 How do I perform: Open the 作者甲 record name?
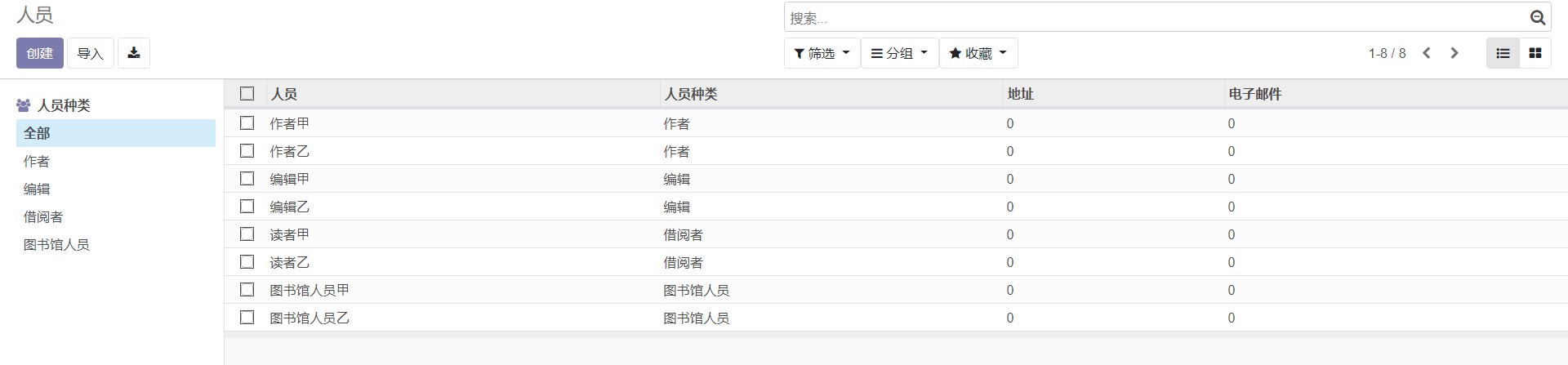coord(290,123)
